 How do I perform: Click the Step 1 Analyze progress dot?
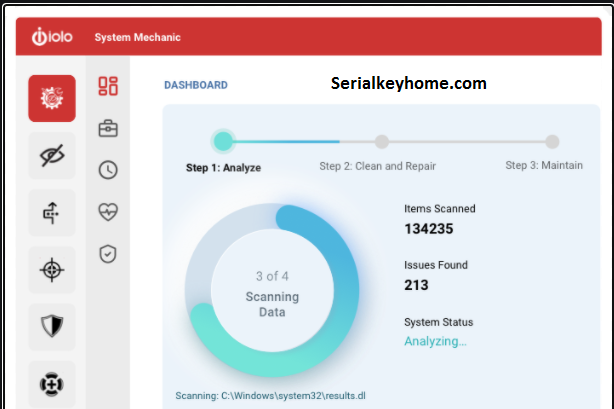pos(223,141)
